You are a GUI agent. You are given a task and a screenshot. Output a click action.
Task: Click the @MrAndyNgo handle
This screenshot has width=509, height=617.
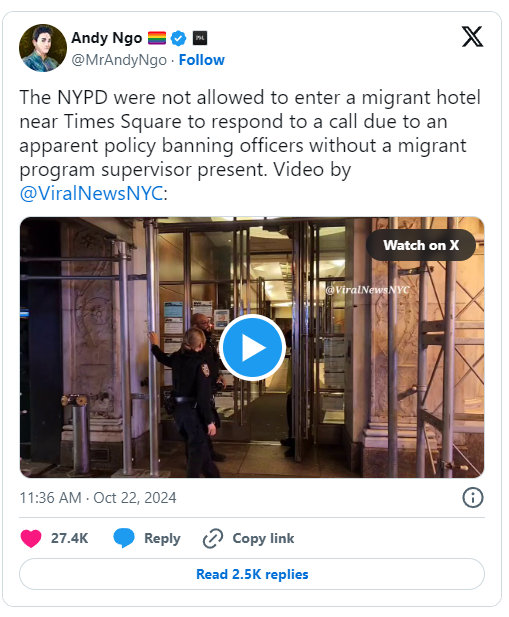(119, 60)
